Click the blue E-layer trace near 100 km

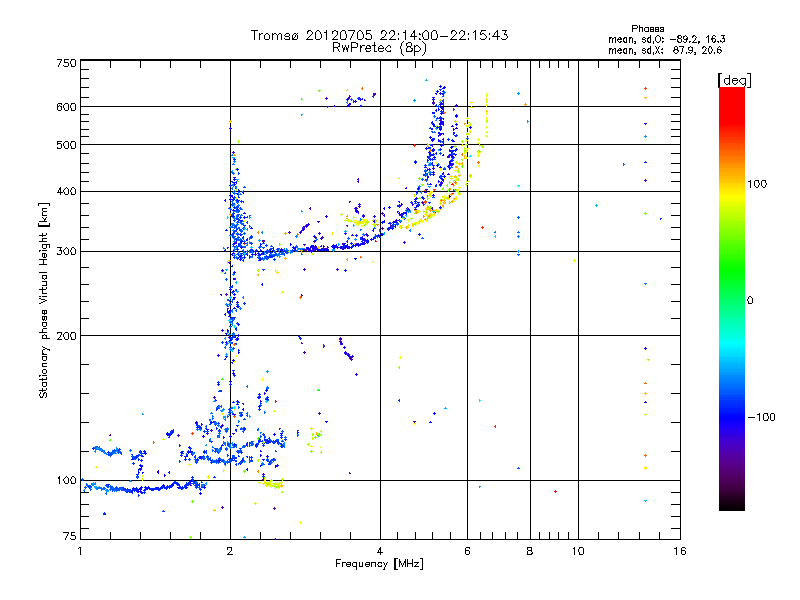(144, 488)
